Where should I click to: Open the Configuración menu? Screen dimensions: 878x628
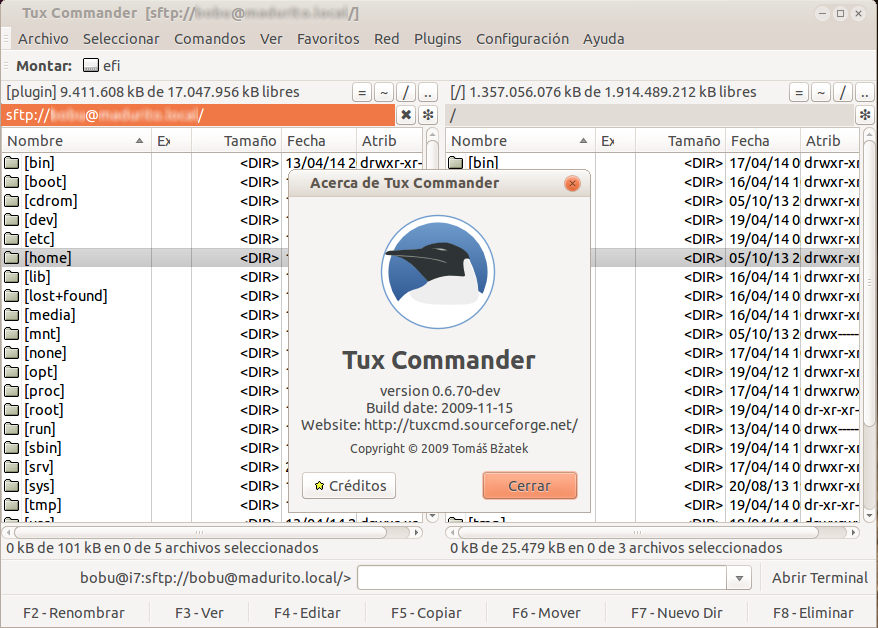point(522,39)
